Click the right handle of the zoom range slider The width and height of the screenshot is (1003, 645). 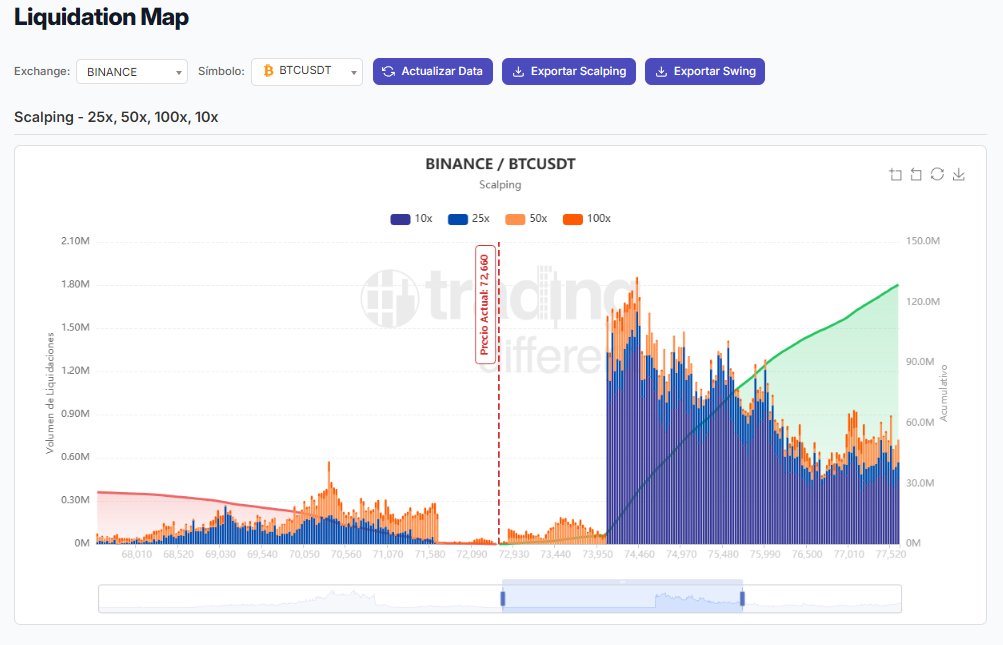pyautogui.click(x=742, y=598)
